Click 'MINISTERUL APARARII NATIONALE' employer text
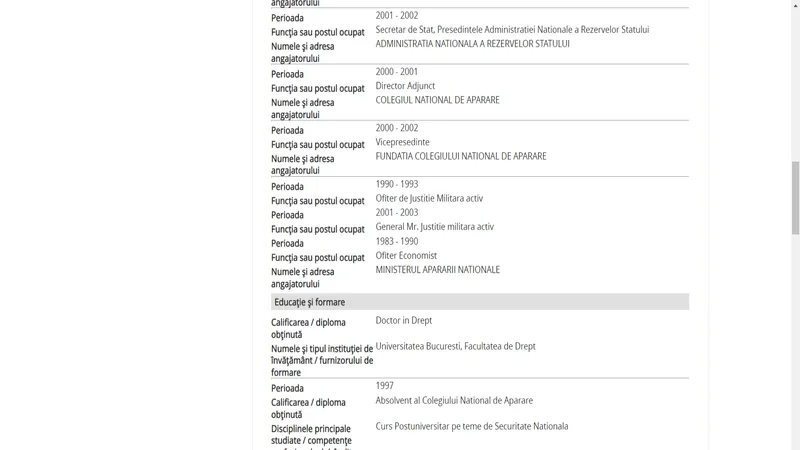The height and width of the screenshot is (450, 800). (x=437, y=270)
